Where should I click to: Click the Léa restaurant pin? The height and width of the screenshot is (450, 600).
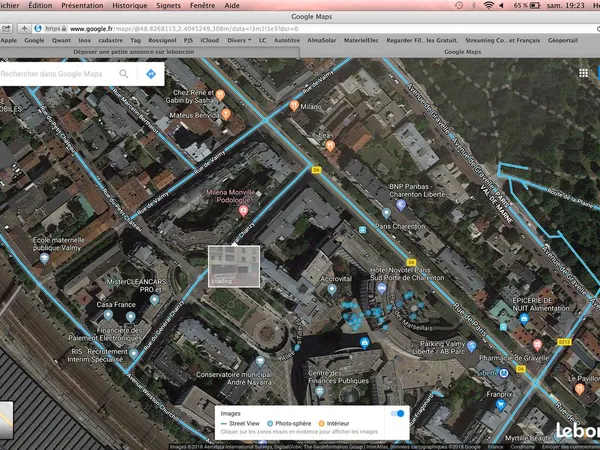click(x=330, y=145)
